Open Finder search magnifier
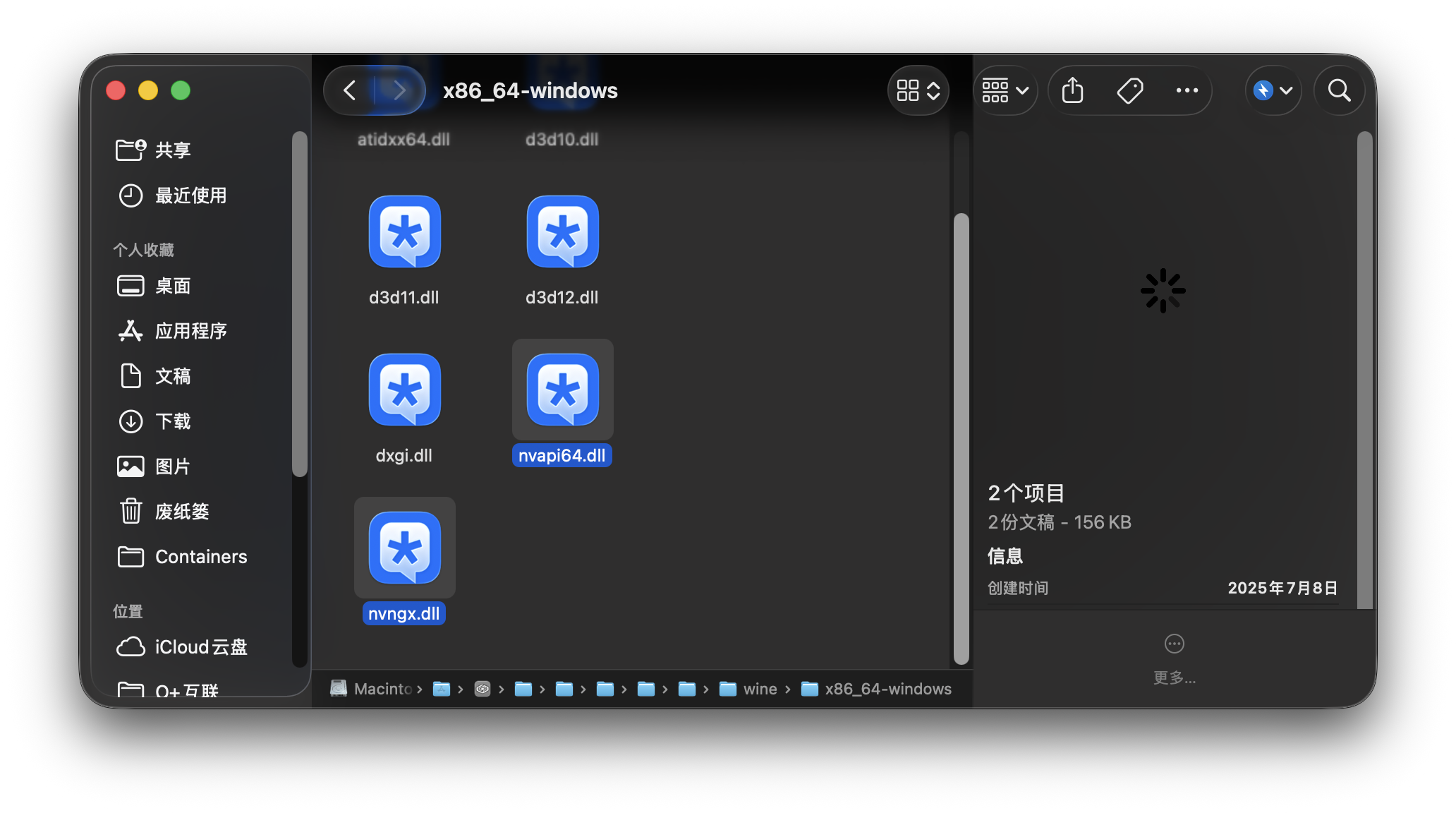 (1339, 90)
